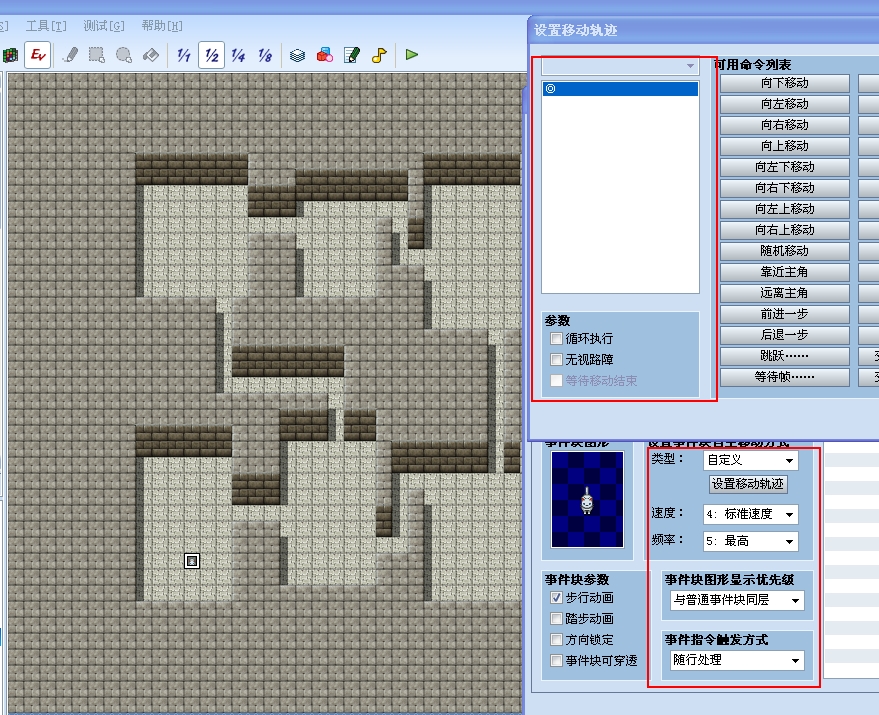Add the 向右上移动 command
The width and height of the screenshot is (879, 715).
pos(784,230)
